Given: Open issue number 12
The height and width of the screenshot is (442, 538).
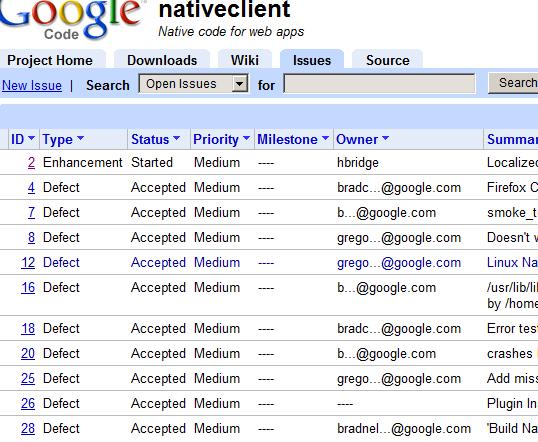Looking at the screenshot, I should (x=28, y=263).
